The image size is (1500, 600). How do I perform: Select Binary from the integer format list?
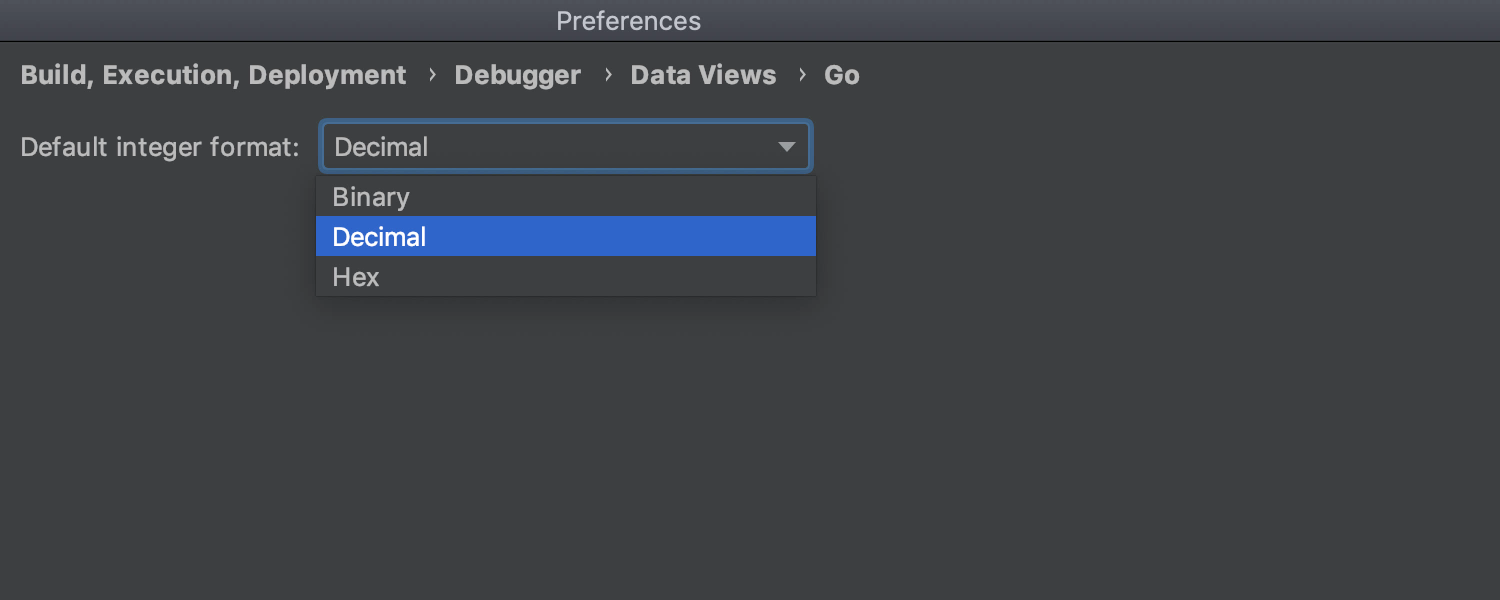point(566,197)
